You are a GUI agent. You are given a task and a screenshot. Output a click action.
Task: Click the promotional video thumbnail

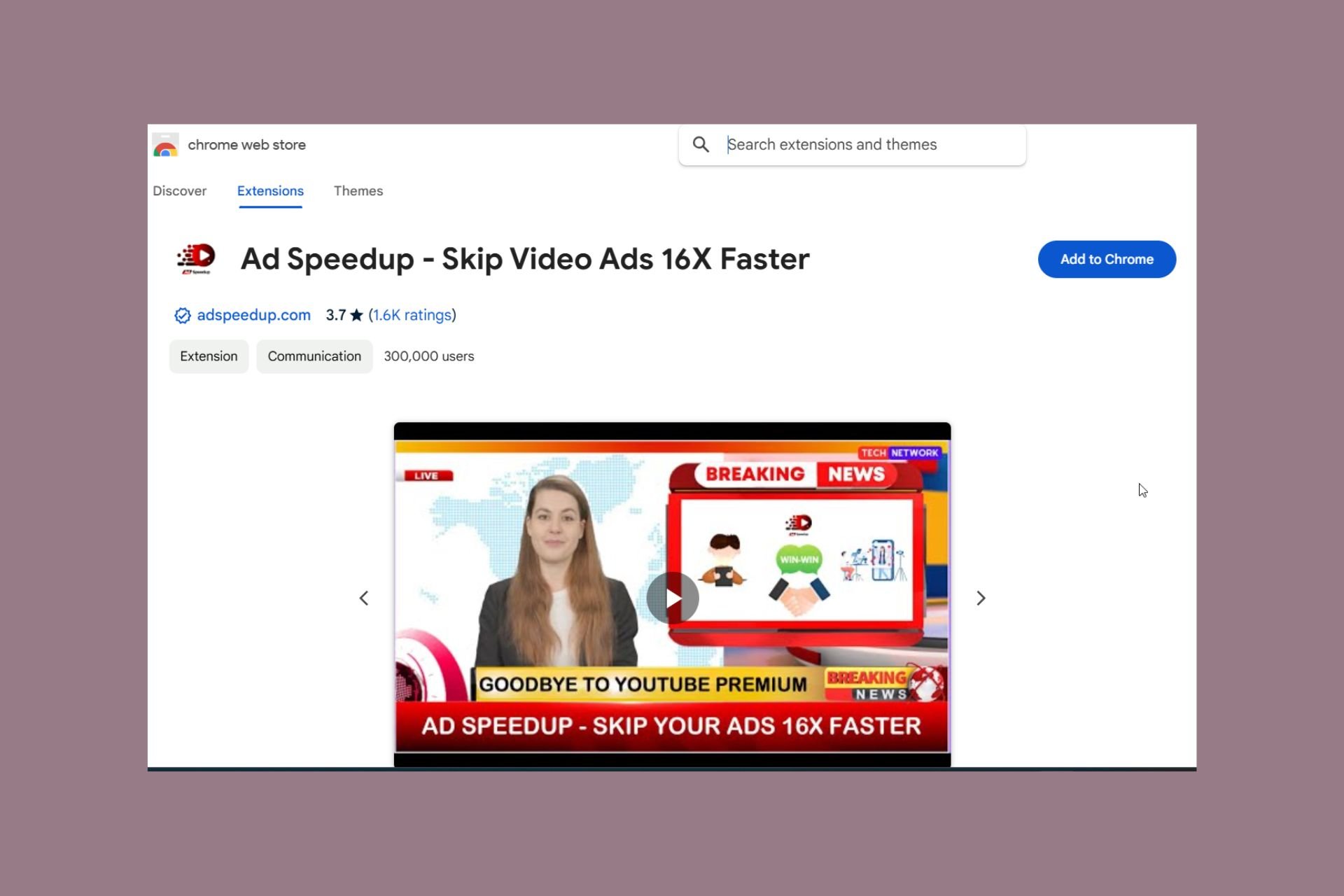pos(671,597)
